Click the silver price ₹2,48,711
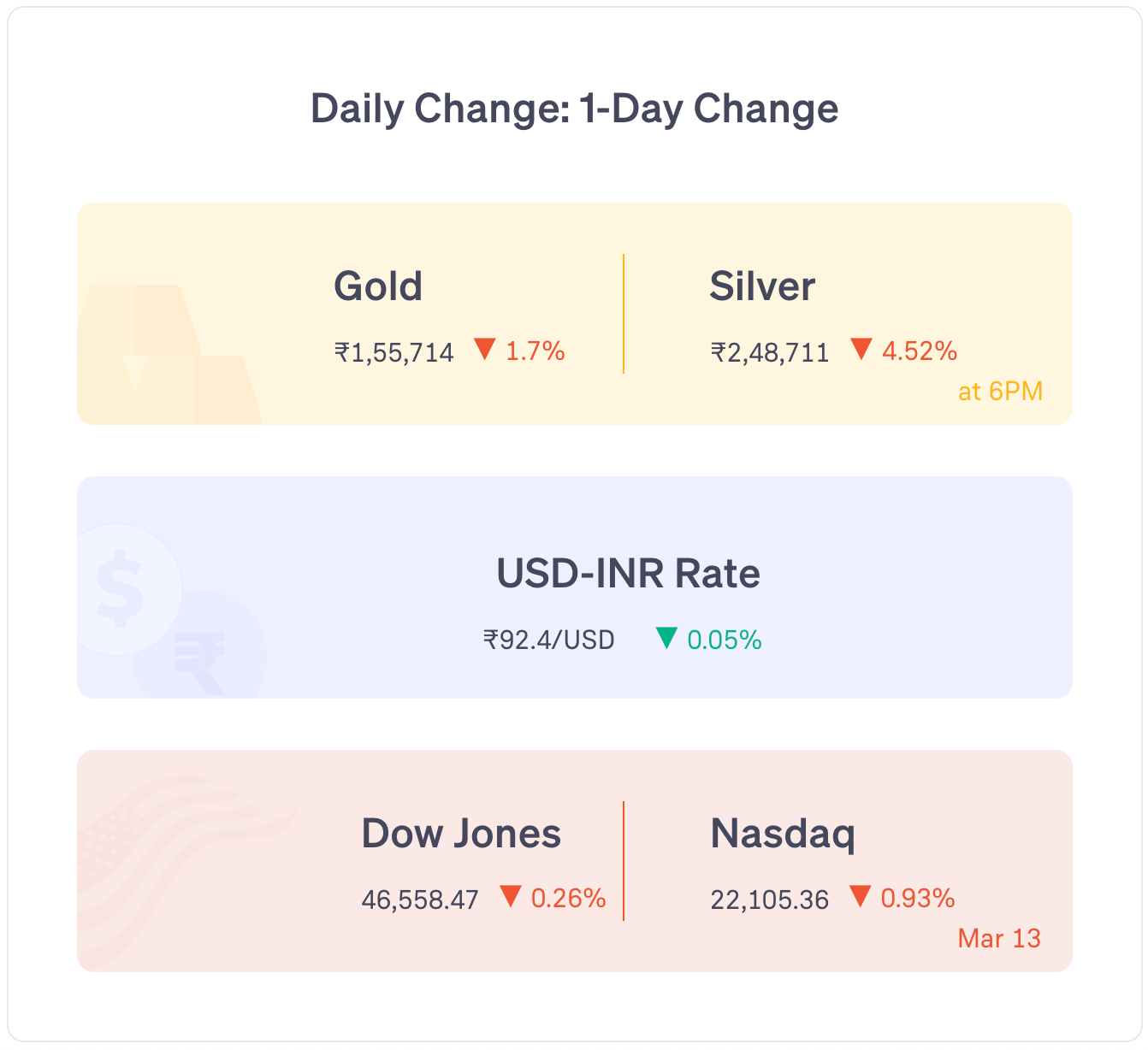 click(x=770, y=352)
